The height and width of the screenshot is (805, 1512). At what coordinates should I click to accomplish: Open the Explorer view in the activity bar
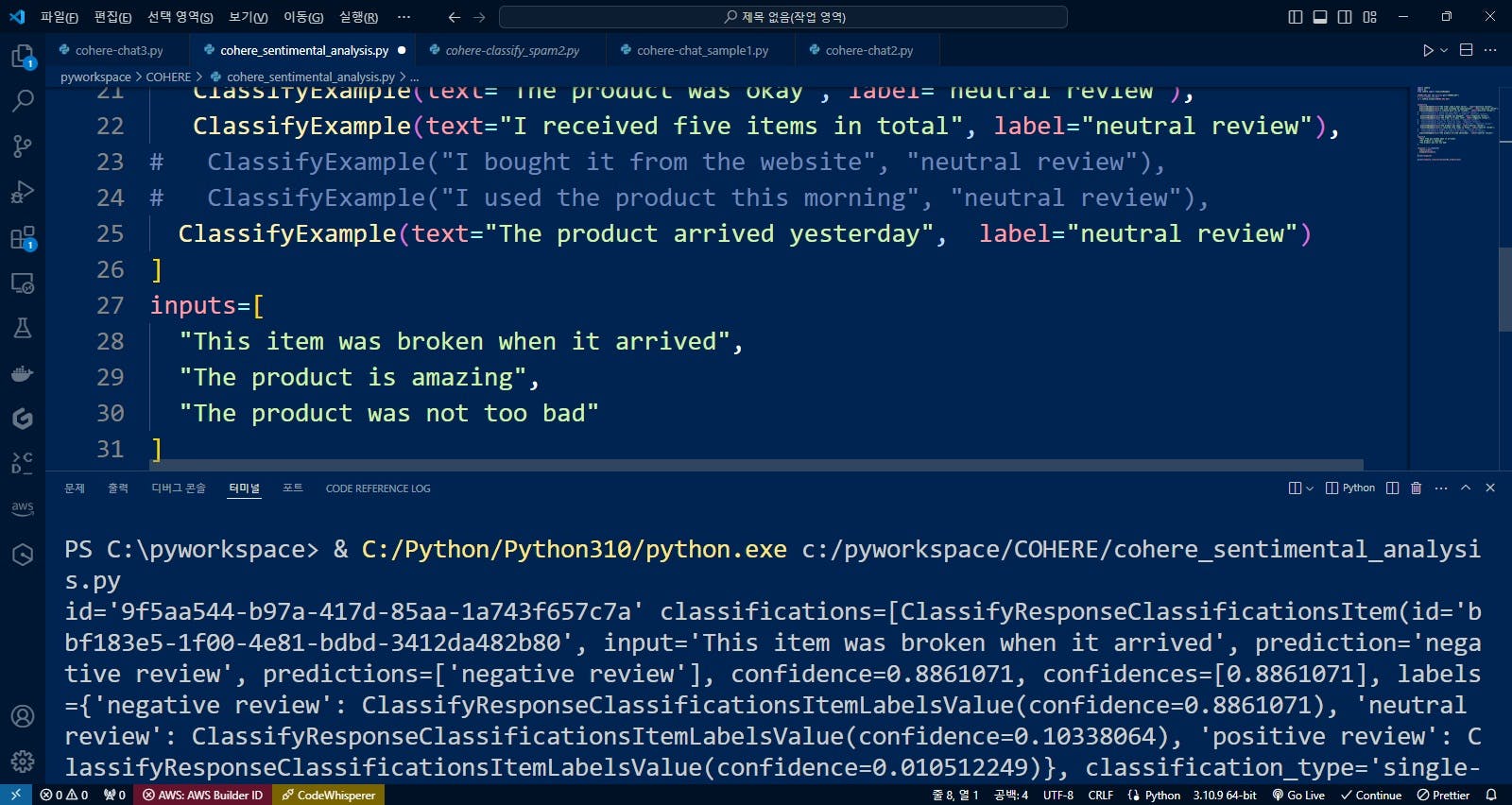(x=23, y=57)
